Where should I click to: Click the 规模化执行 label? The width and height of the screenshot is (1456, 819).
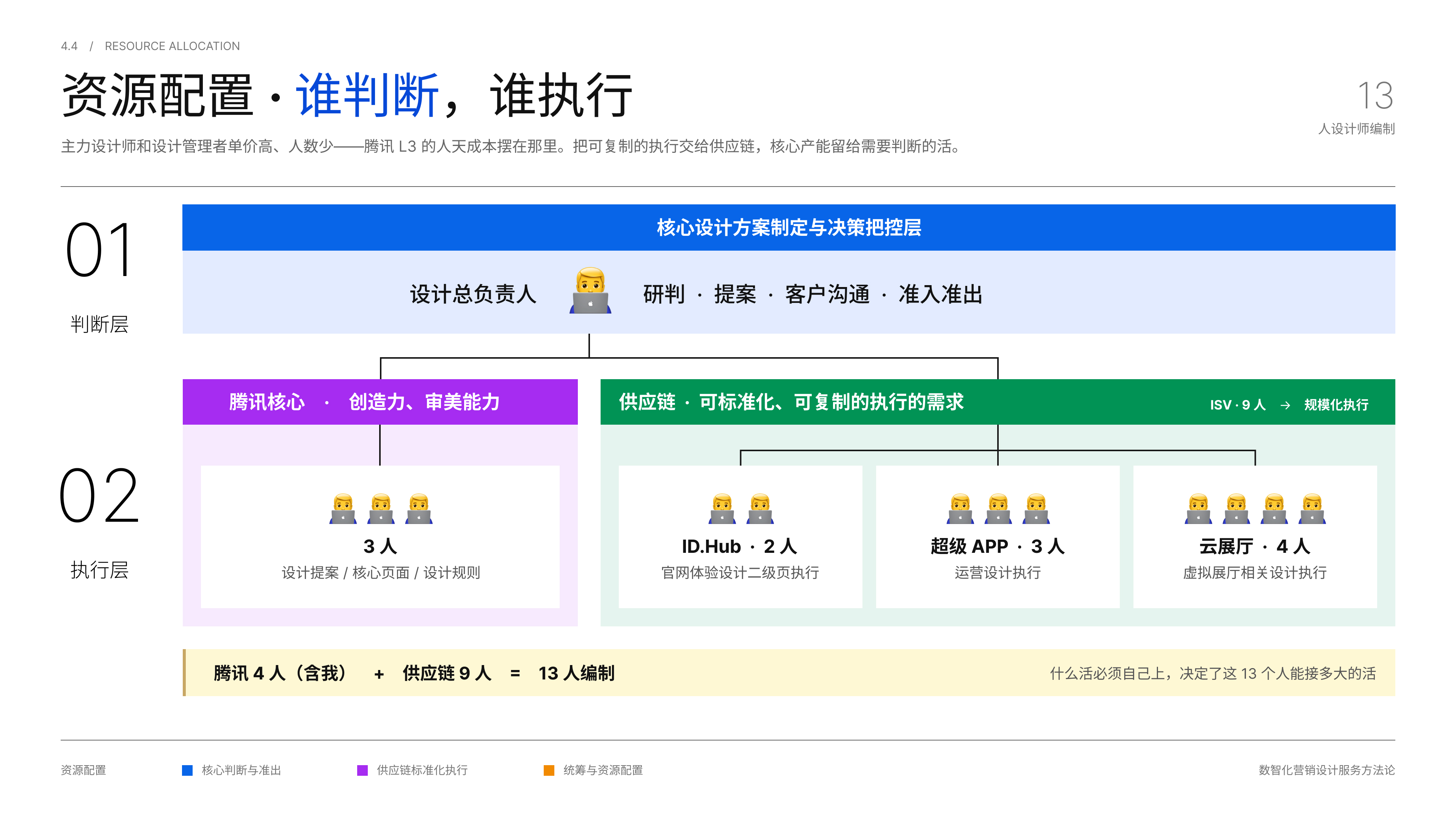(x=1336, y=405)
